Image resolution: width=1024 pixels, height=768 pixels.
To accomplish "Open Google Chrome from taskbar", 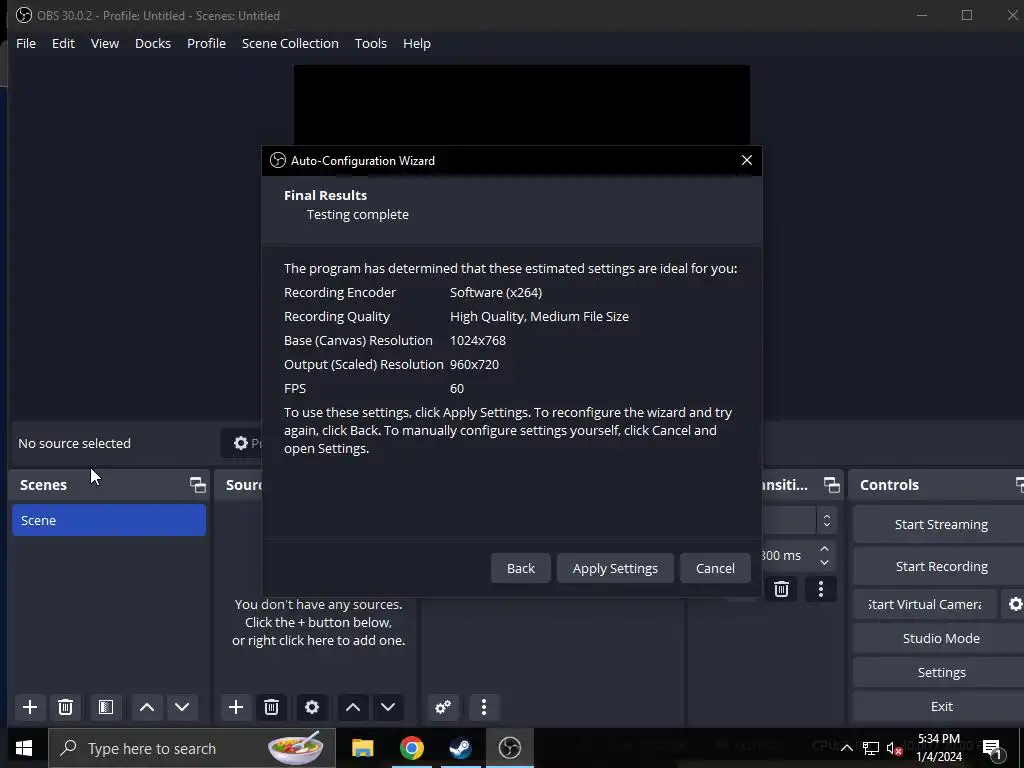I will click(x=411, y=748).
